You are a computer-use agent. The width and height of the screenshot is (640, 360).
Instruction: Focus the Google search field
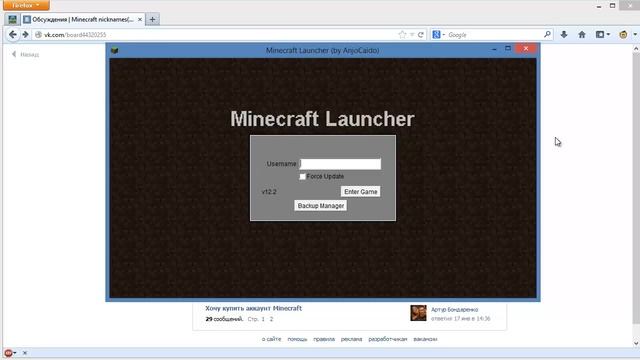pos(494,35)
